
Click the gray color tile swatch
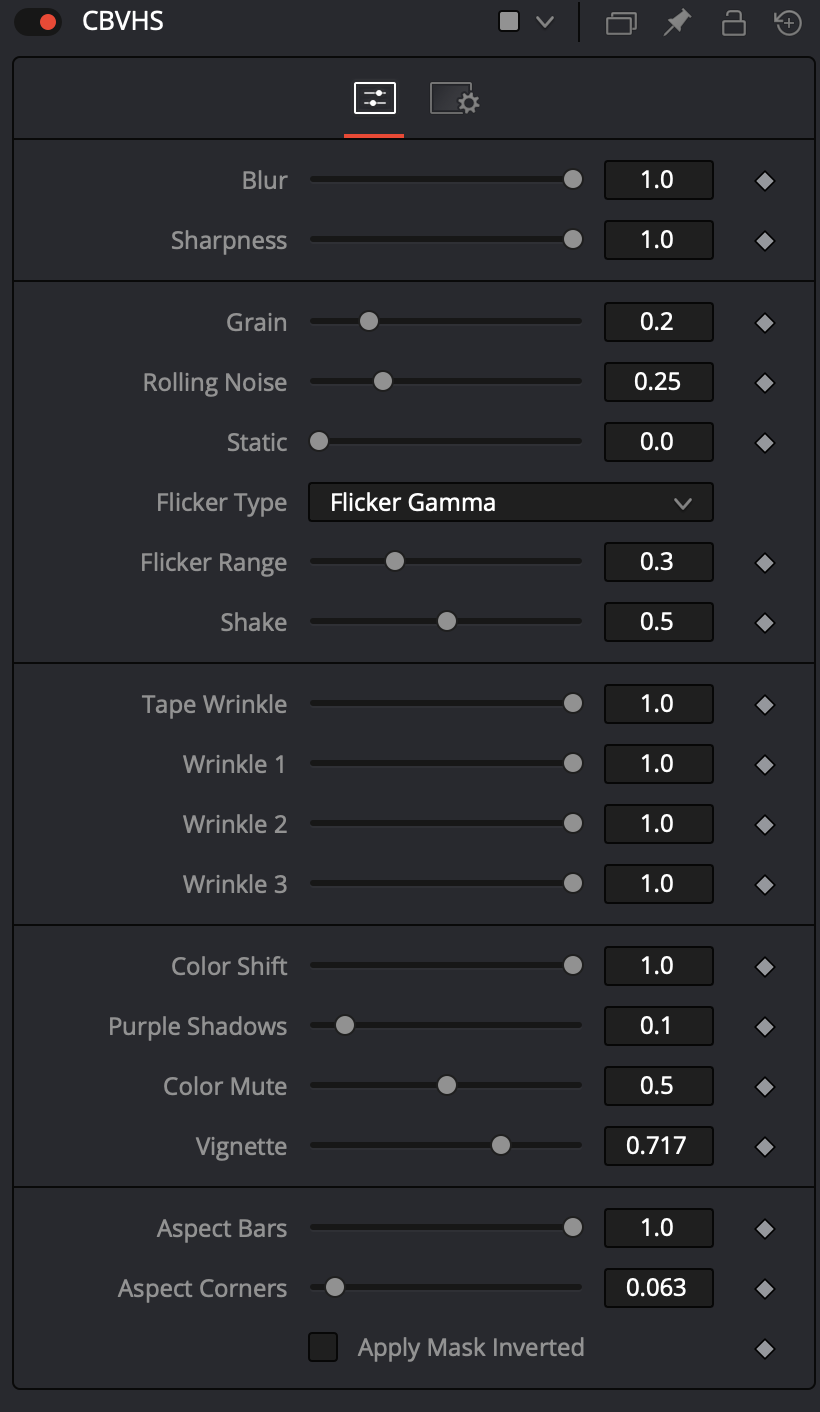(509, 22)
